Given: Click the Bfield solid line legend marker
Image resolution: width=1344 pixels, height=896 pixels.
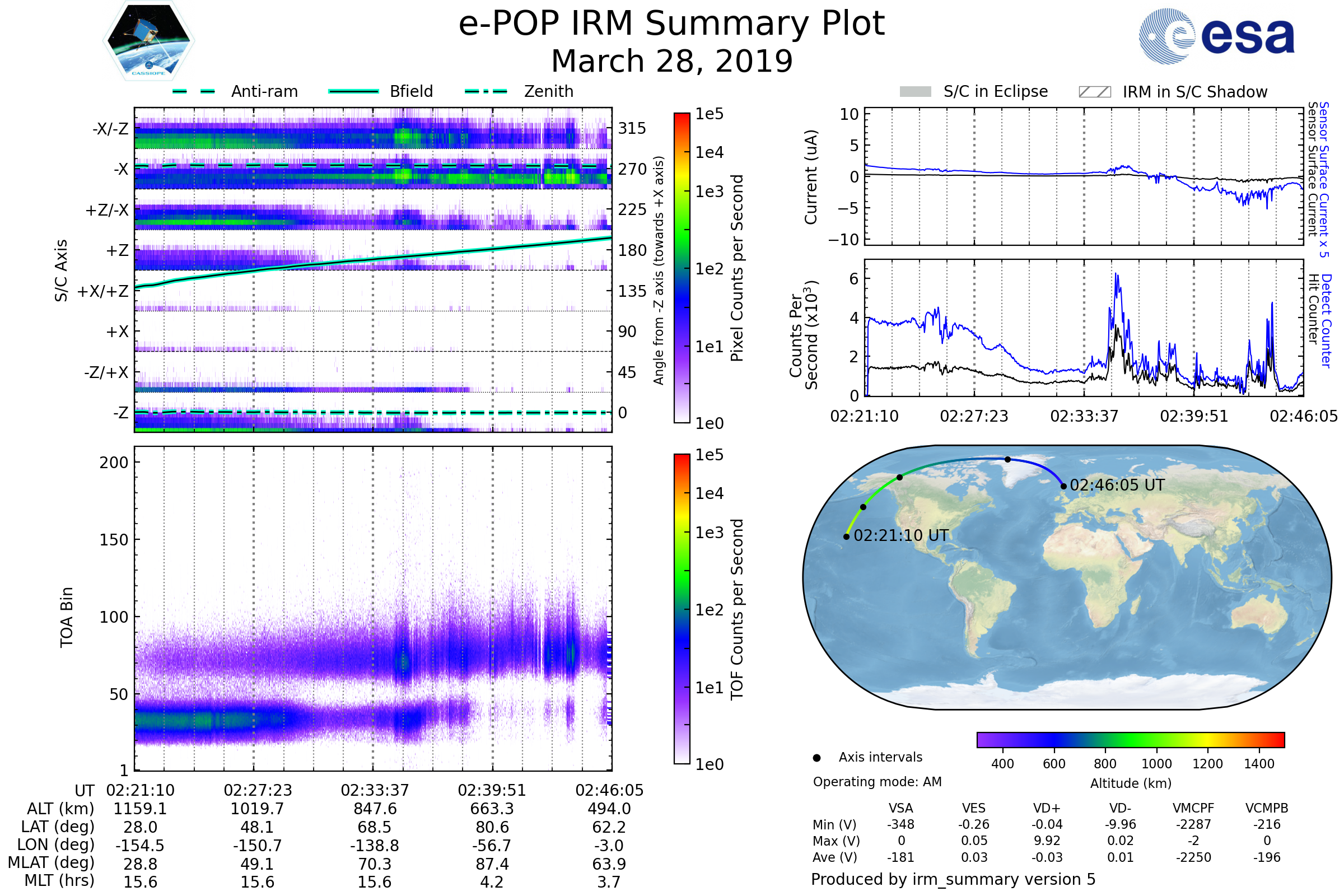Looking at the screenshot, I should click(354, 91).
